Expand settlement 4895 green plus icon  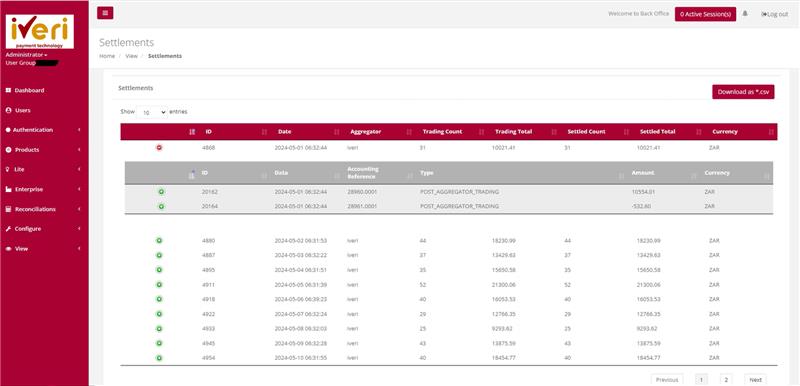click(159, 270)
